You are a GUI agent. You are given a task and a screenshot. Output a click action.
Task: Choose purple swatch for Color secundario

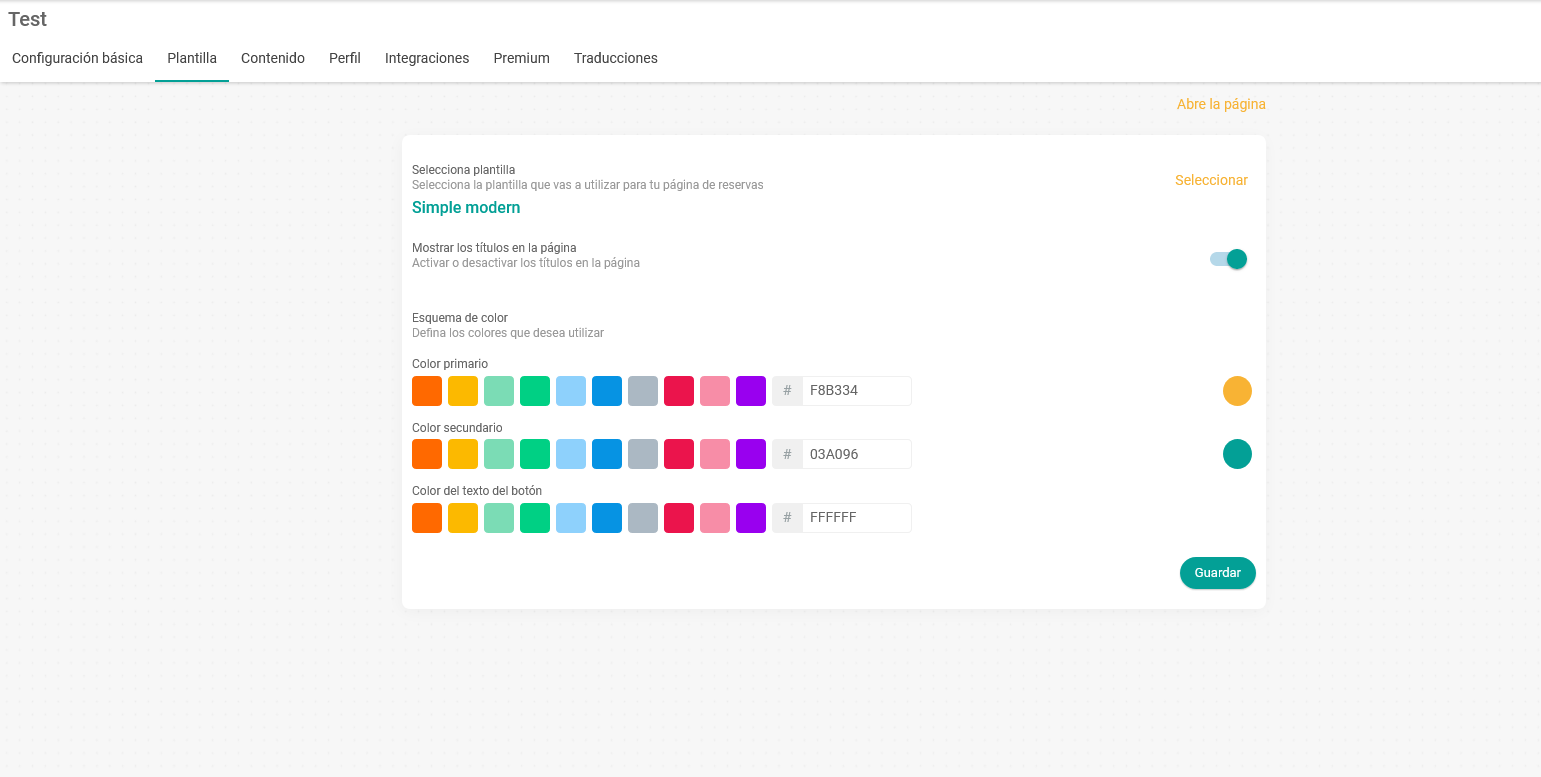[751, 454]
